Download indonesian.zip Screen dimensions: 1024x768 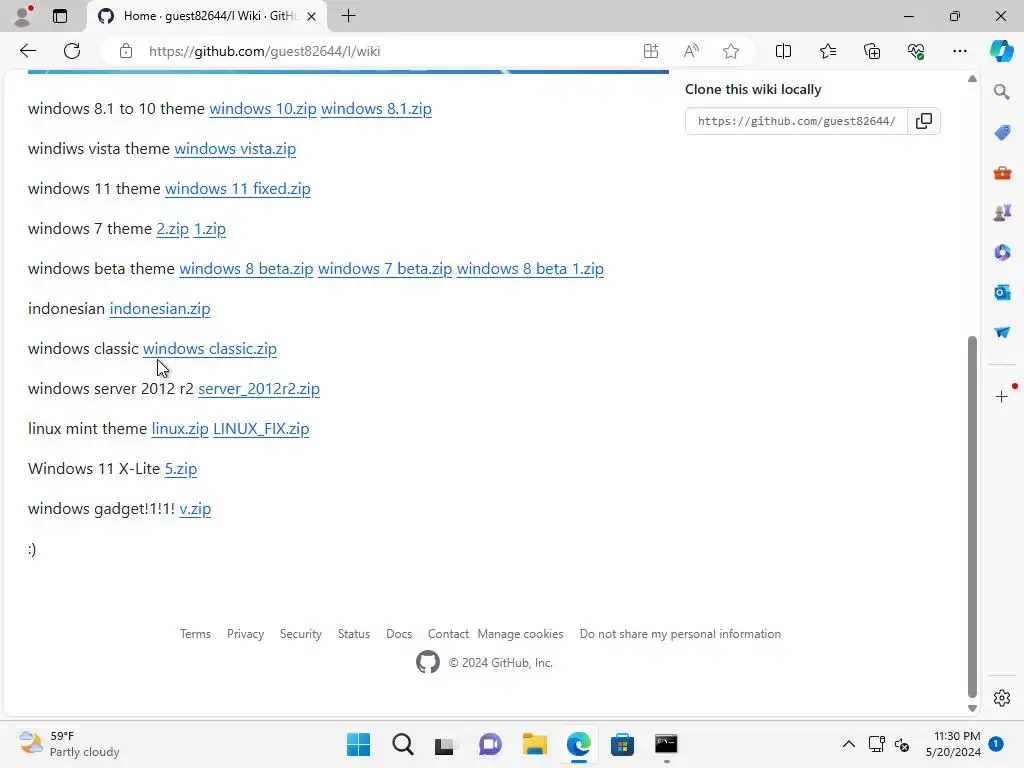point(160,308)
